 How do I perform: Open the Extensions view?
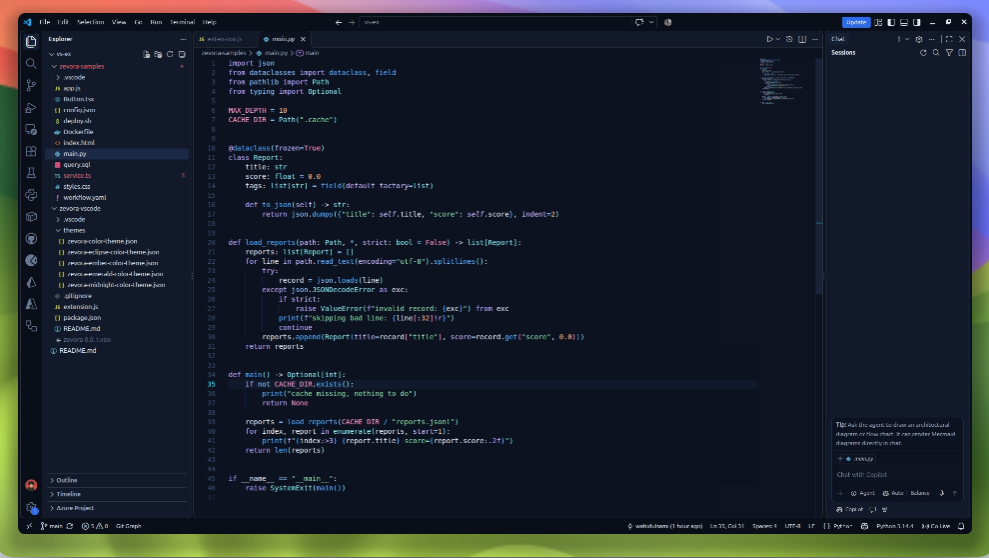pyautogui.click(x=31, y=151)
